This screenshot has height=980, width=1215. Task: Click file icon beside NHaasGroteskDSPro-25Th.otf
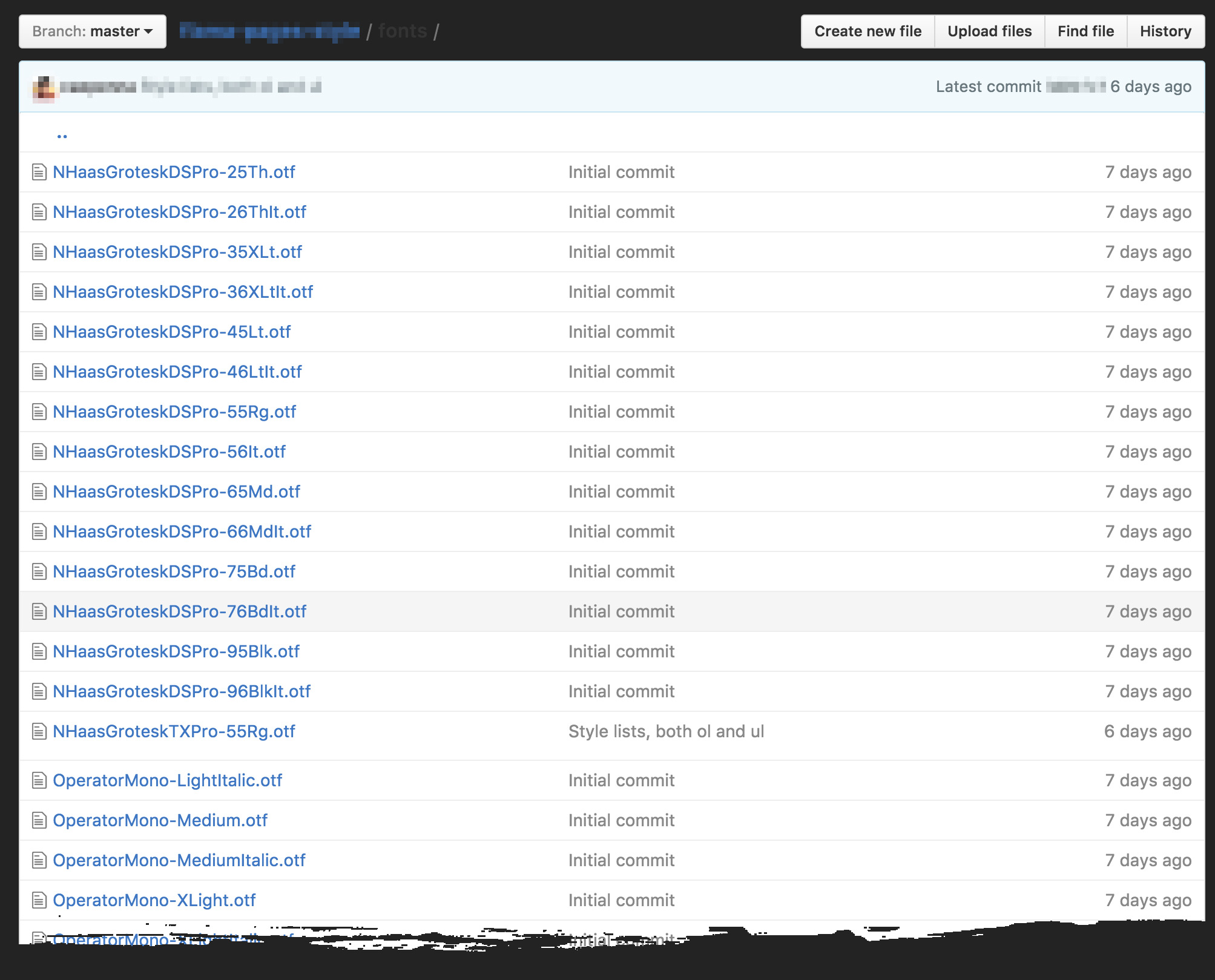pyautogui.click(x=39, y=173)
